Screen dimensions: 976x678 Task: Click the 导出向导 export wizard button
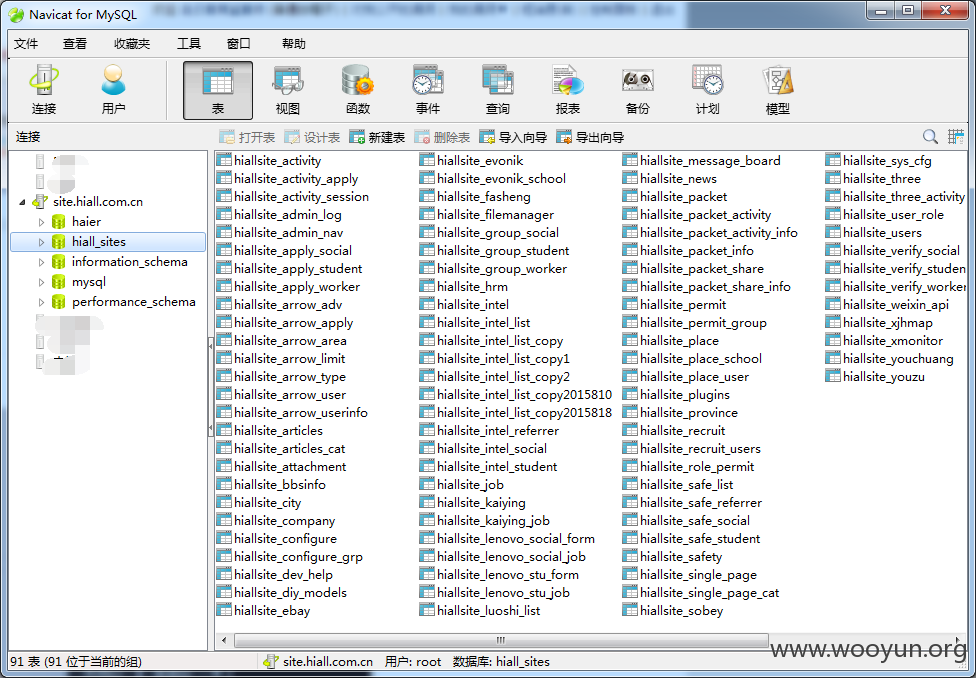pos(590,138)
